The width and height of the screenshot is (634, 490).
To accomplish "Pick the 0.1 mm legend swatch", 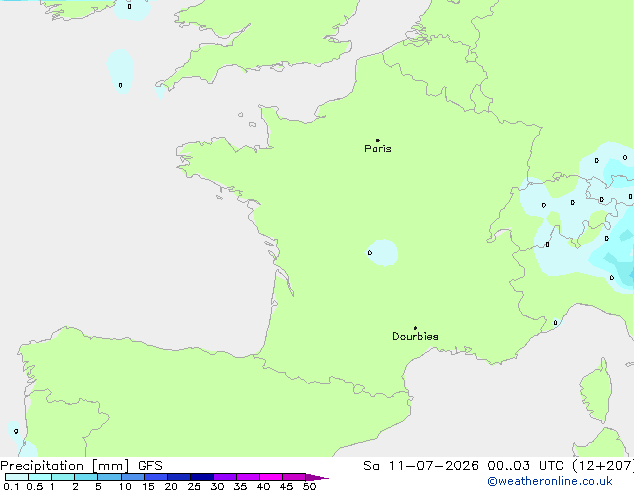I will tap(17, 477).
